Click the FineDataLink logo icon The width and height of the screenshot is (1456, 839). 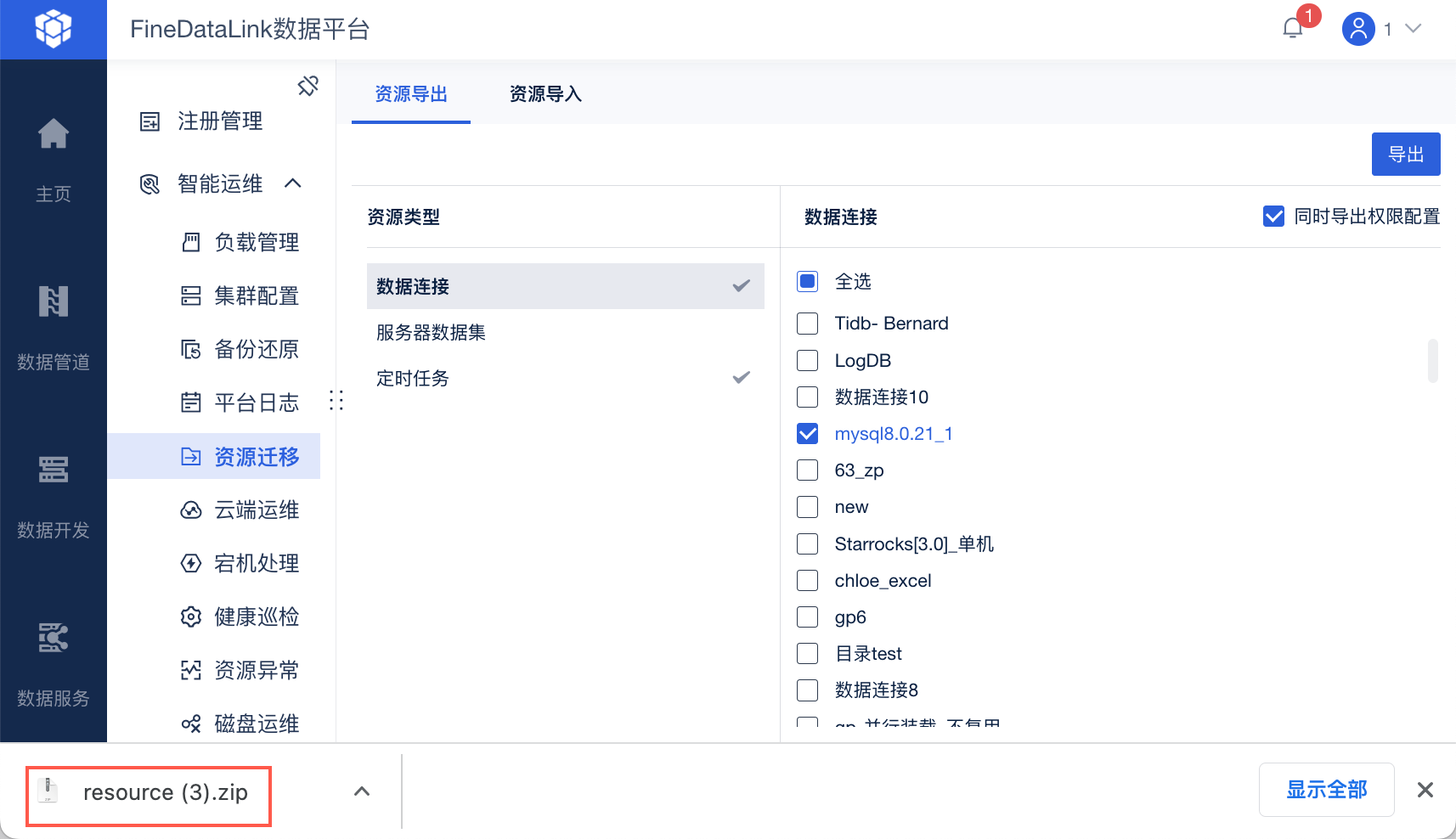click(54, 29)
